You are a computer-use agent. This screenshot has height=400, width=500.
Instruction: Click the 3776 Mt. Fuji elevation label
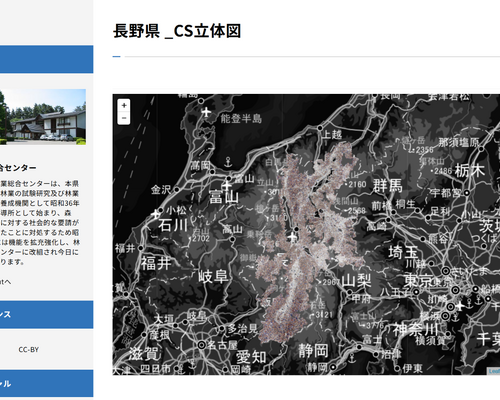tap(375, 325)
